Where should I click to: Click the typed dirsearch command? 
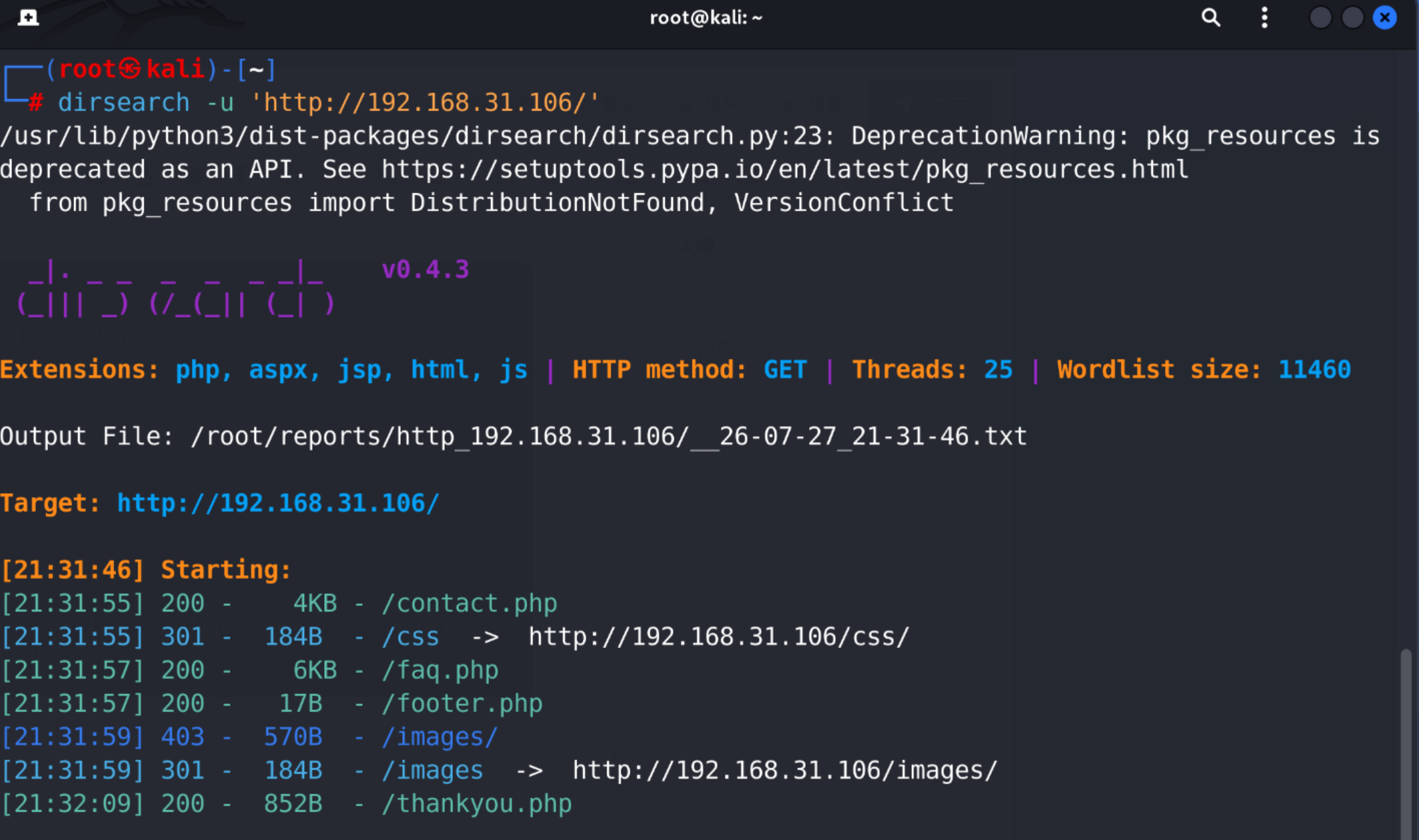point(329,103)
